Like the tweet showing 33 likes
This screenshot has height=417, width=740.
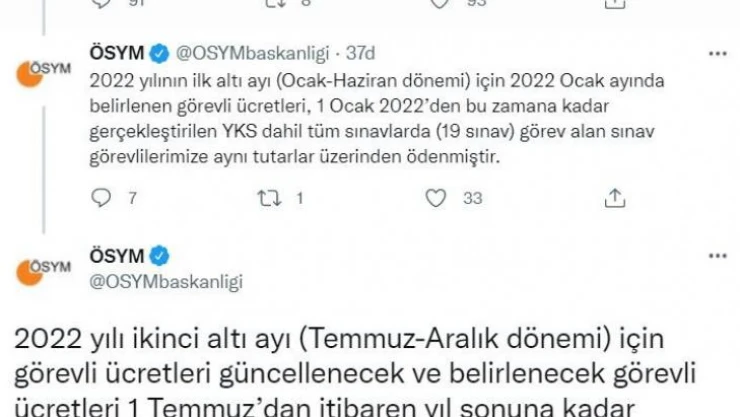(x=436, y=198)
